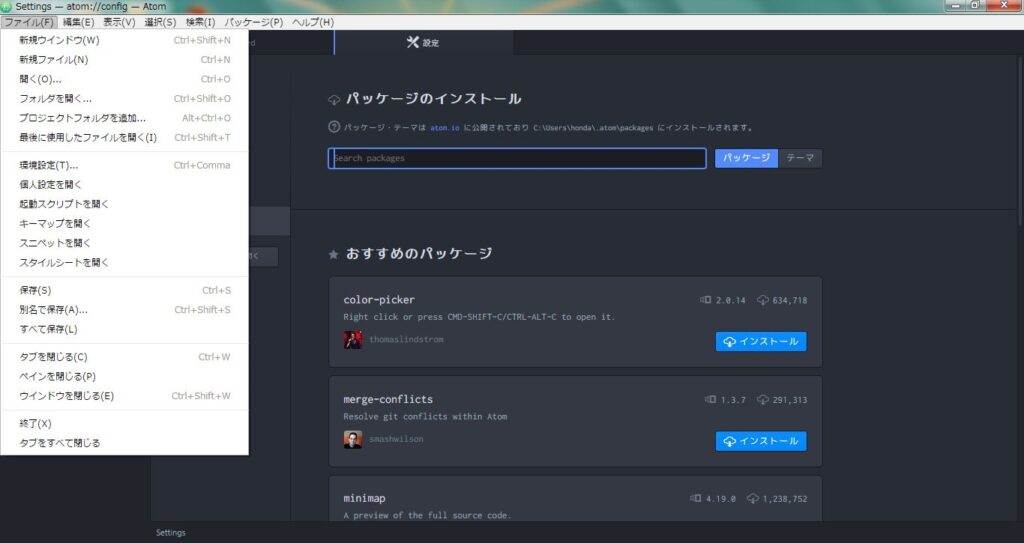Install the color-picker package

click(x=761, y=342)
